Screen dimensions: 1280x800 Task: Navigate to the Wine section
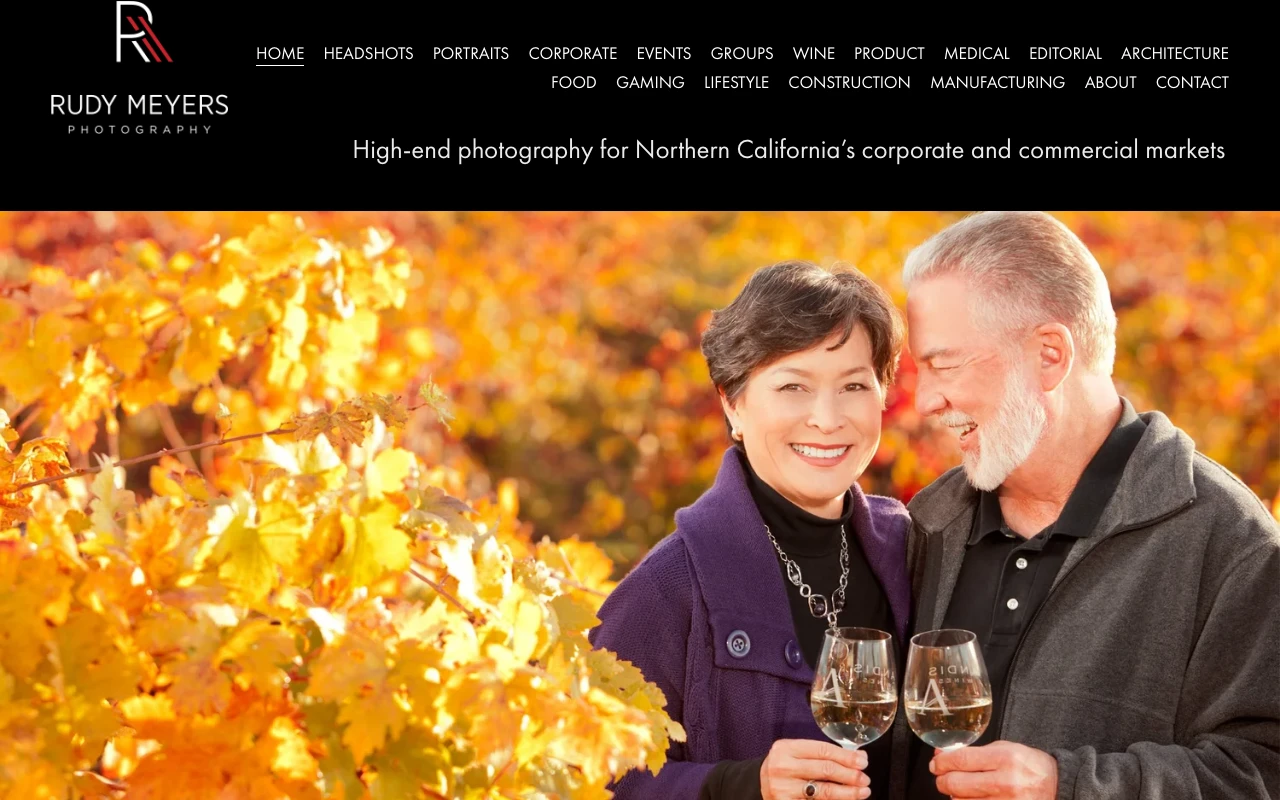(814, 53)
